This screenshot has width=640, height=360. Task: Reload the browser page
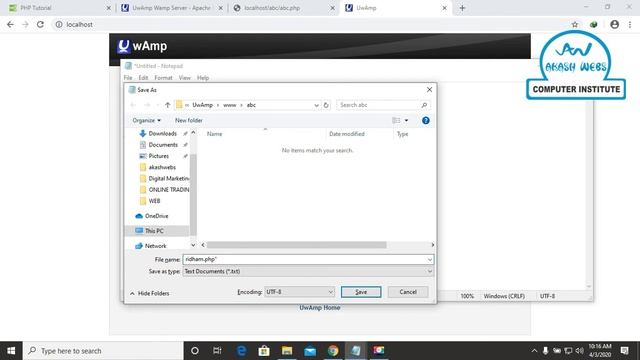click(x=40, y=24)
